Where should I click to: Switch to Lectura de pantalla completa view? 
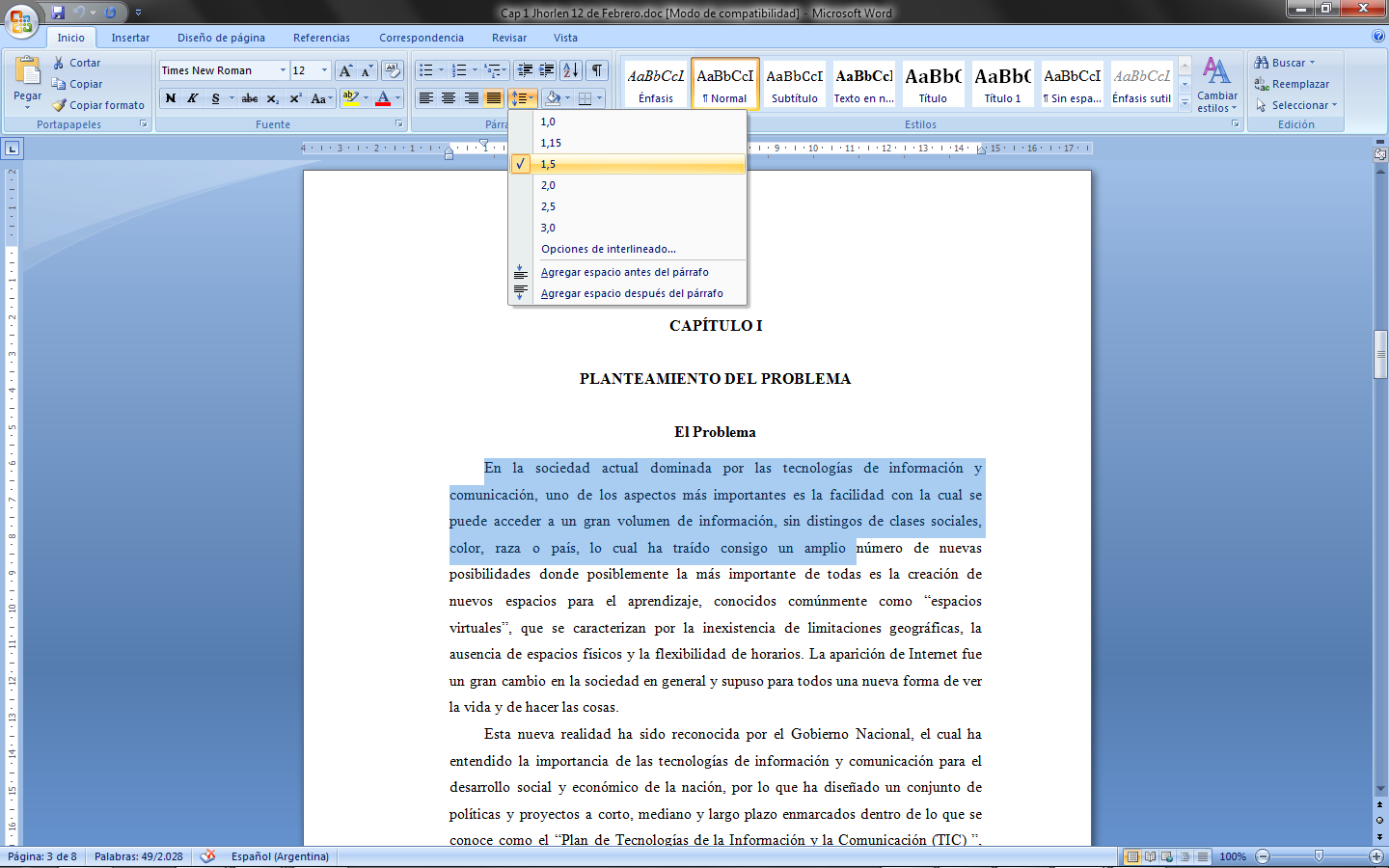tap(1150, 856)
